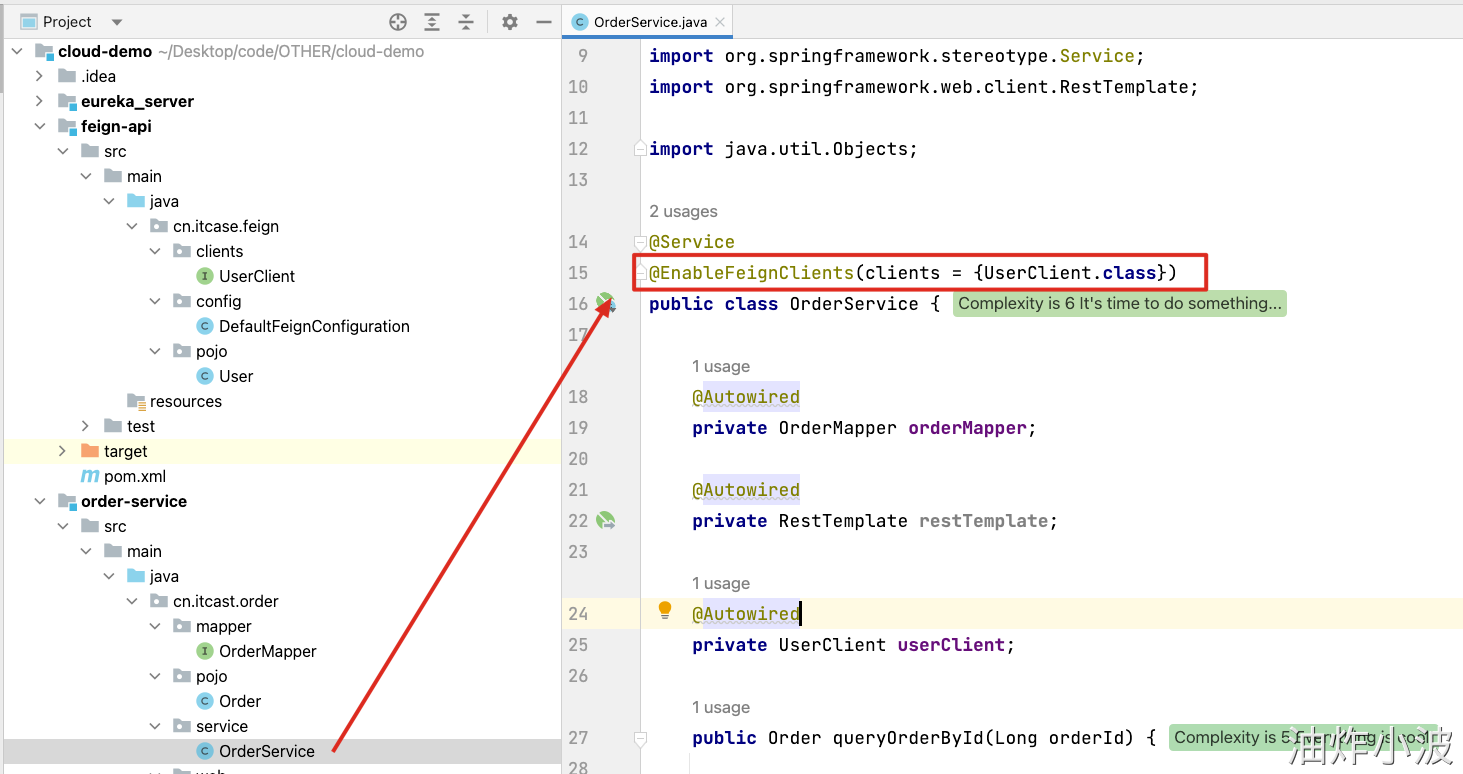Screen dimensions: 1463x774
Task: Hide the Project tool window
Action: coord(544,22)
